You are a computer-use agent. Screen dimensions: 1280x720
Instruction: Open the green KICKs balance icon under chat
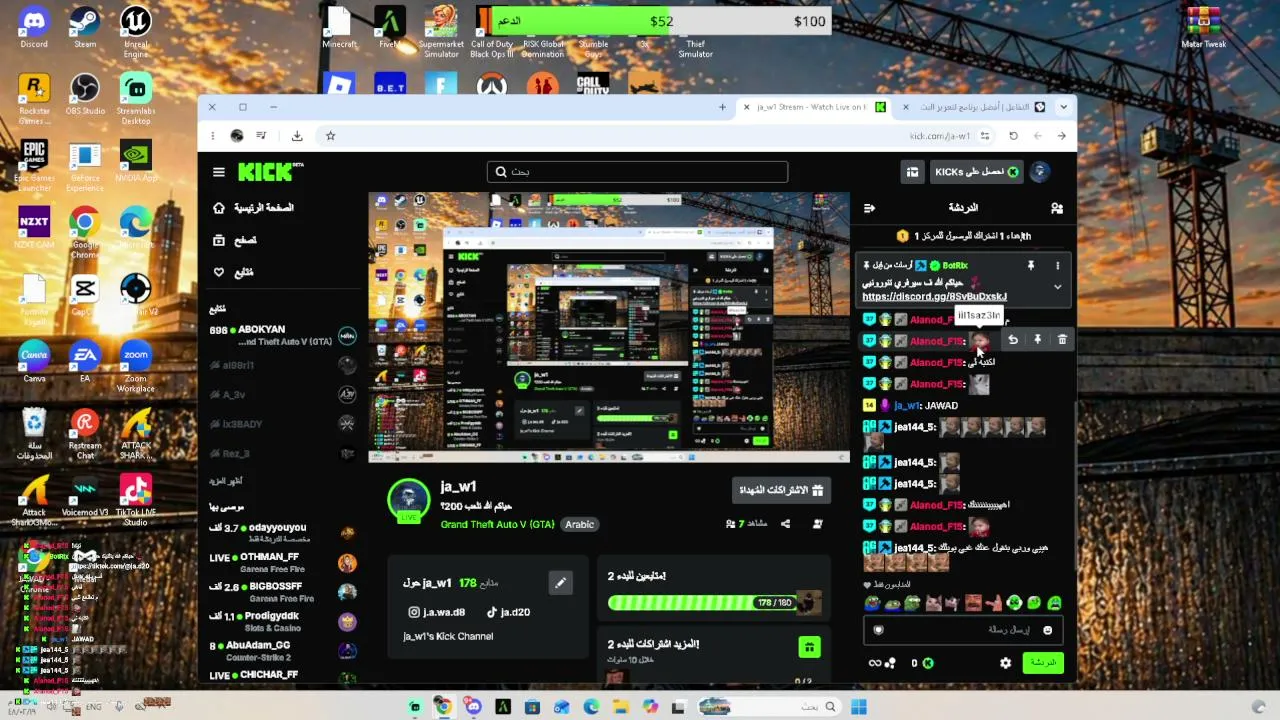pos(927,663)
